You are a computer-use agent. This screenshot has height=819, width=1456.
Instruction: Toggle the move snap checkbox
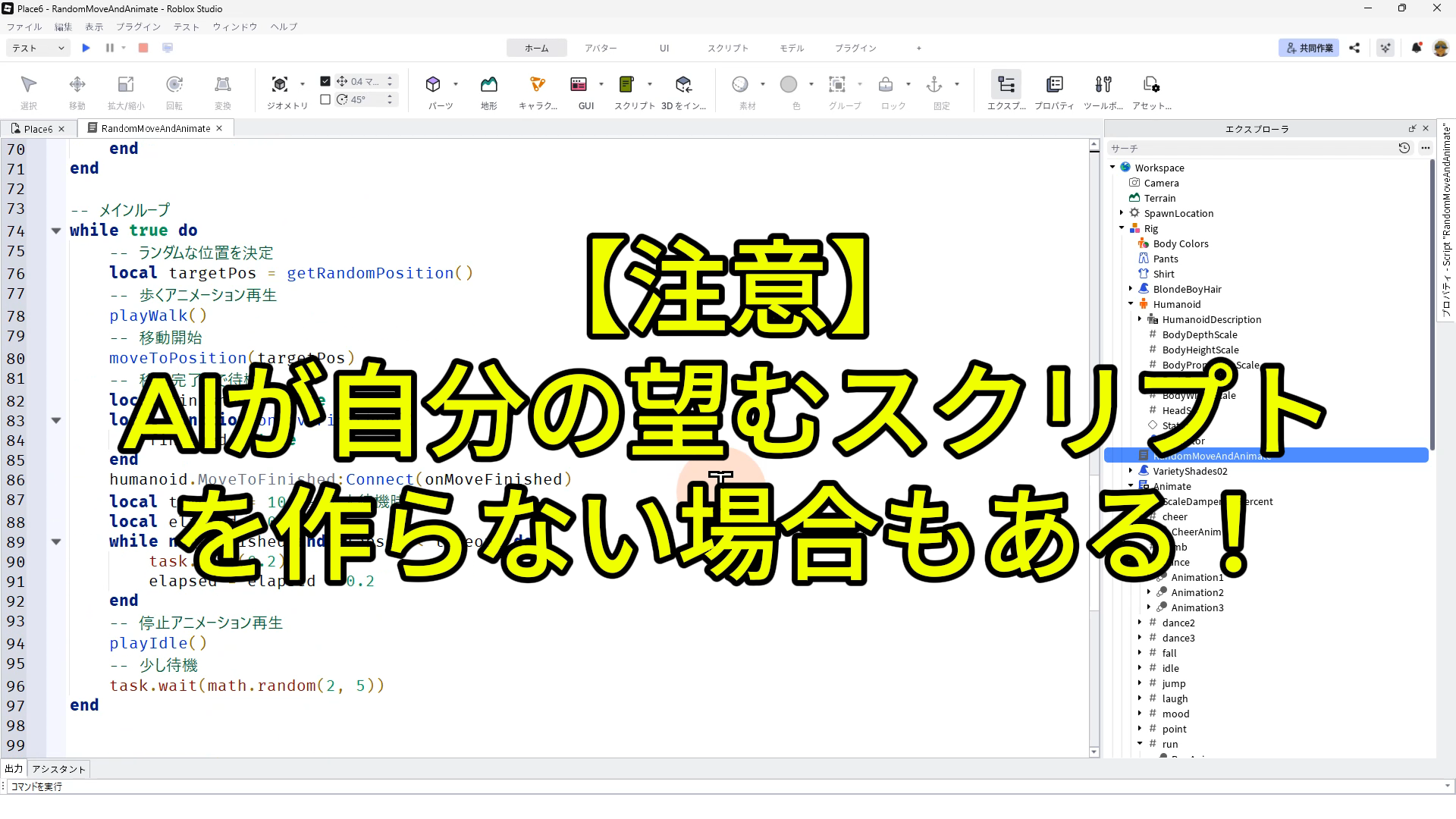tap(325, 81)
